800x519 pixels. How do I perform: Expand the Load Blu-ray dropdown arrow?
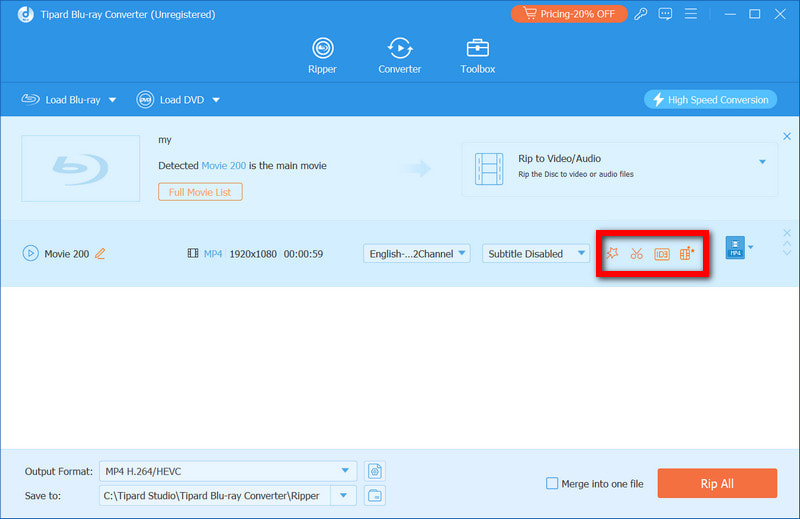pyautogui.click(x=112, y=100)
